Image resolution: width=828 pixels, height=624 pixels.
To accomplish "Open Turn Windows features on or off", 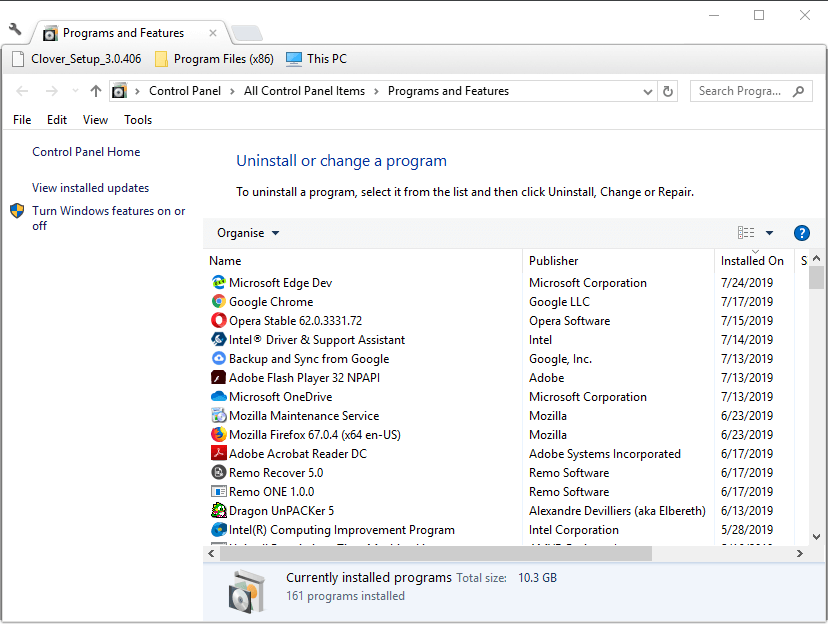I will (x=108, y=218).
